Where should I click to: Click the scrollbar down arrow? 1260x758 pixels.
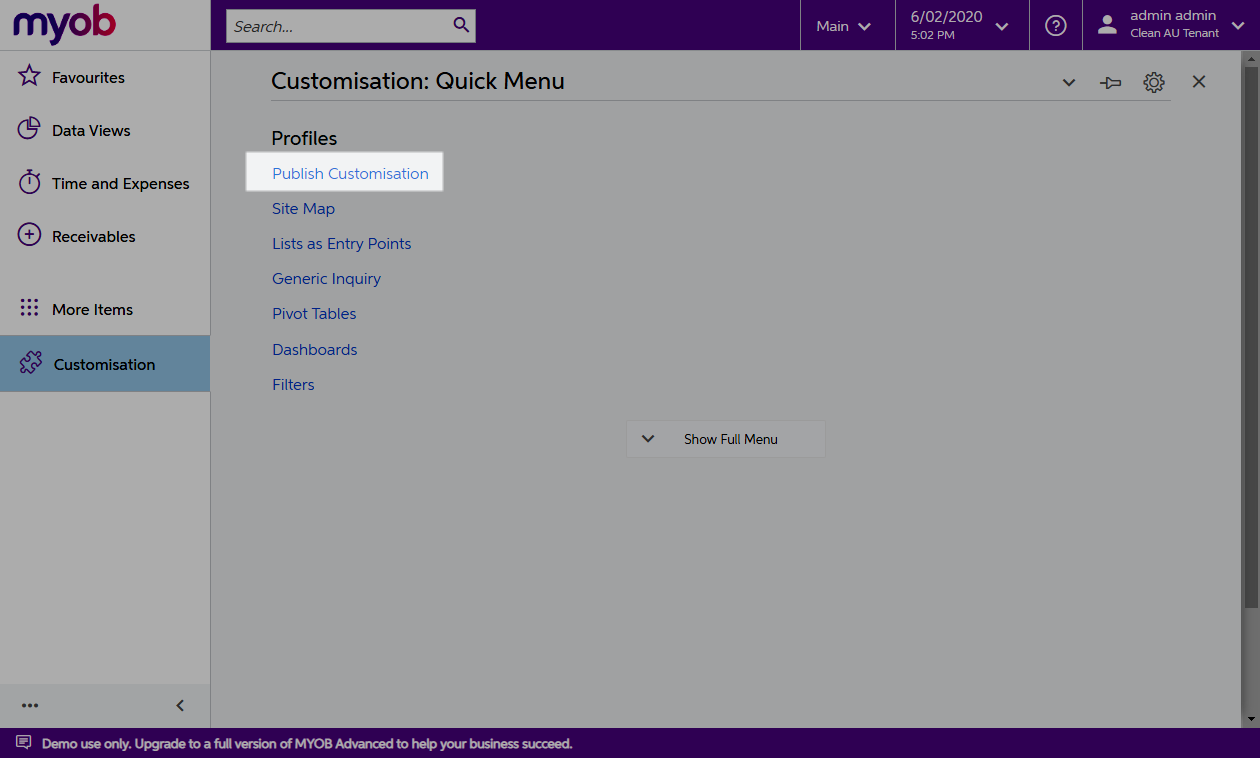[x=1251, y=719]
